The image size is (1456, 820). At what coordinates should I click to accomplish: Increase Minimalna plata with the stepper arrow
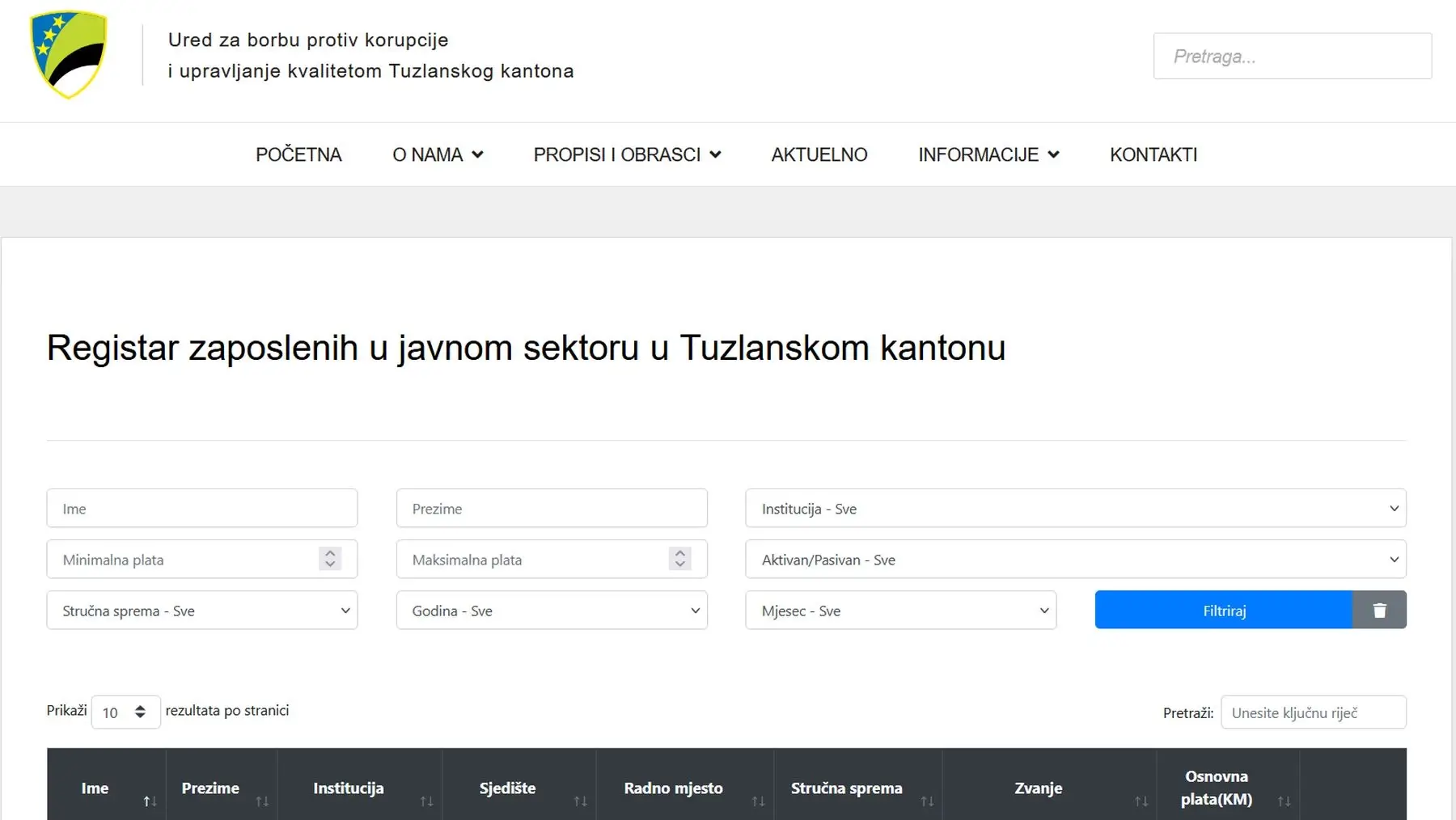click(x=330, y=554)
